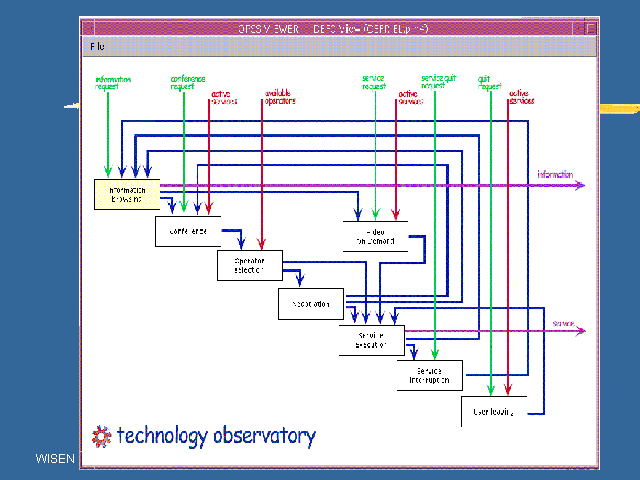The image size is (640, 480).
Task: Select the Service execution box
Action: coord(371,340)
